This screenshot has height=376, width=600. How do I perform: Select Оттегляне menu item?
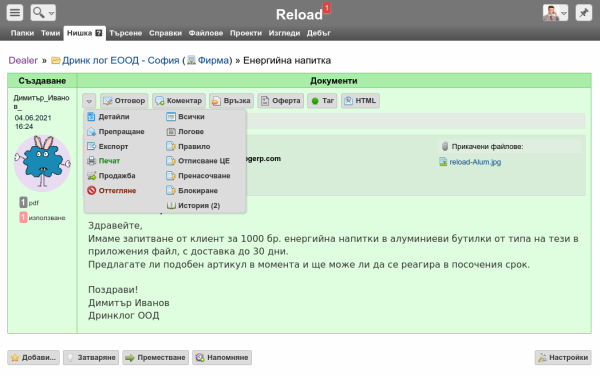(x=112, y=190)
